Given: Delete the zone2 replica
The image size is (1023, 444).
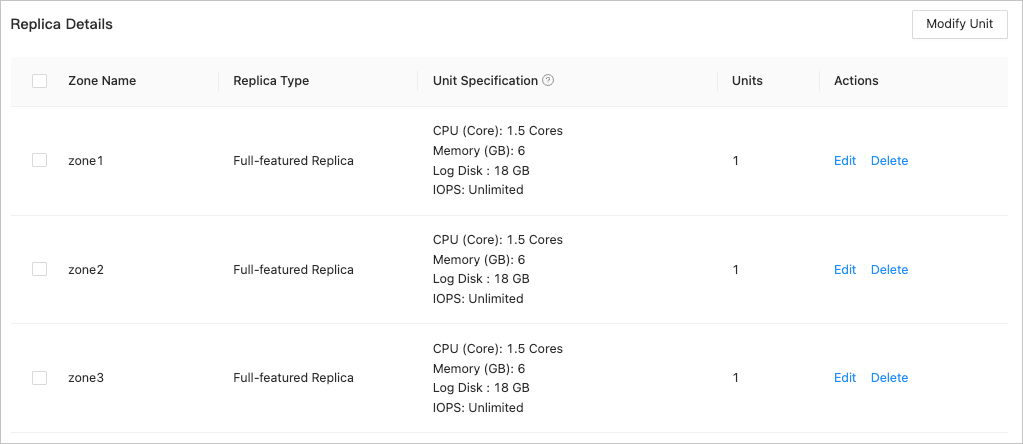Looking at the screenshot, I should [889, 270].
